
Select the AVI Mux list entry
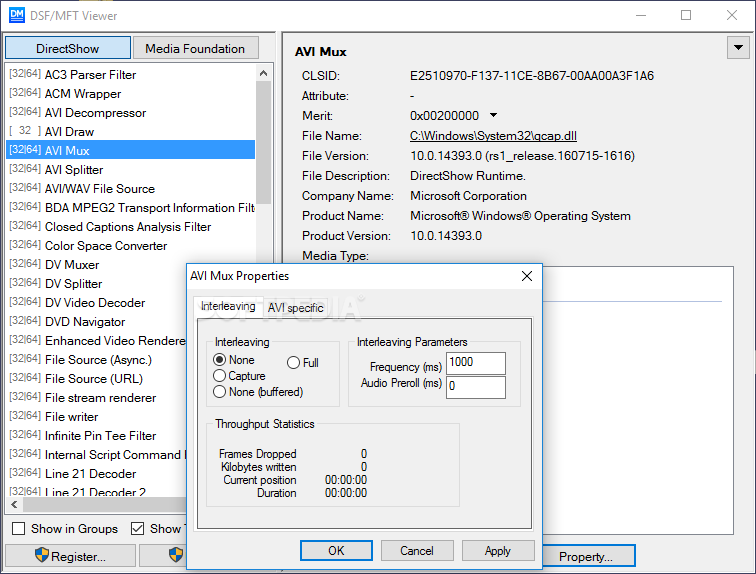pos(131,150)
